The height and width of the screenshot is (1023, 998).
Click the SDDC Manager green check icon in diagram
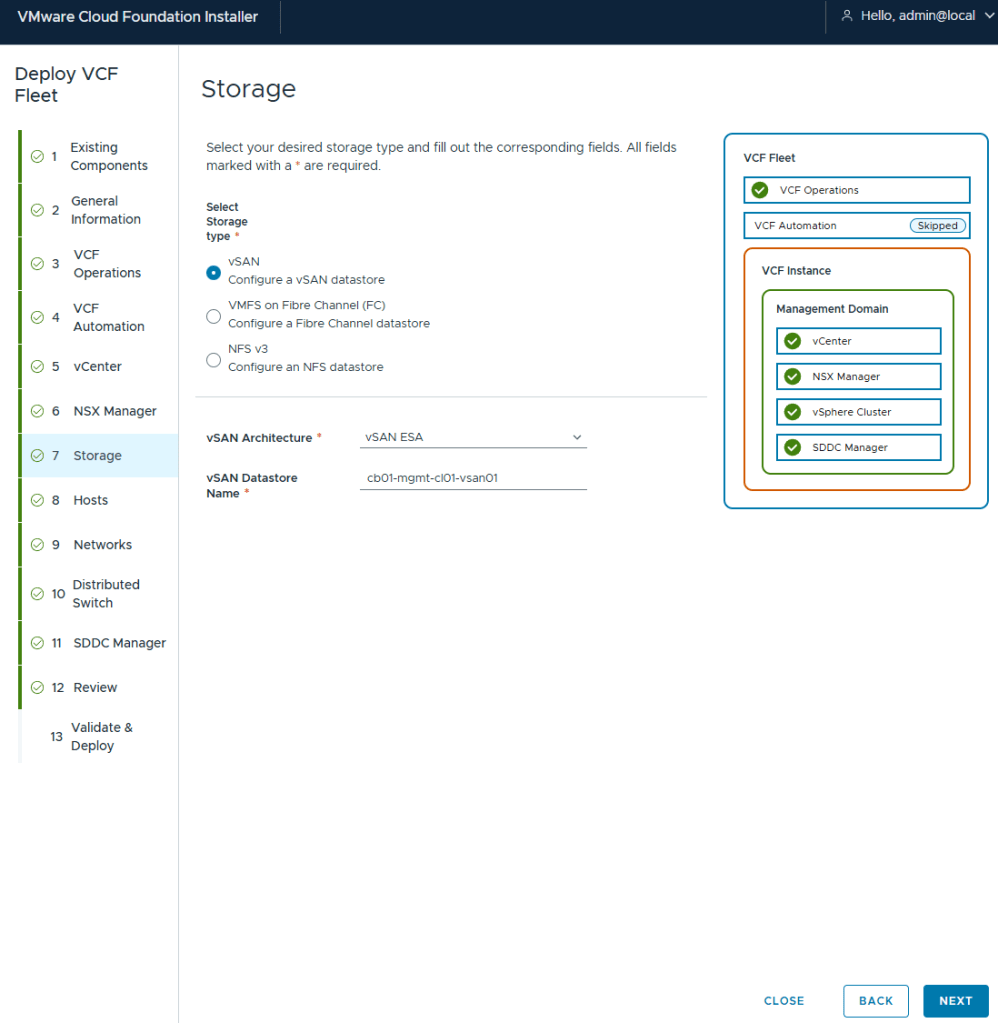793,447
